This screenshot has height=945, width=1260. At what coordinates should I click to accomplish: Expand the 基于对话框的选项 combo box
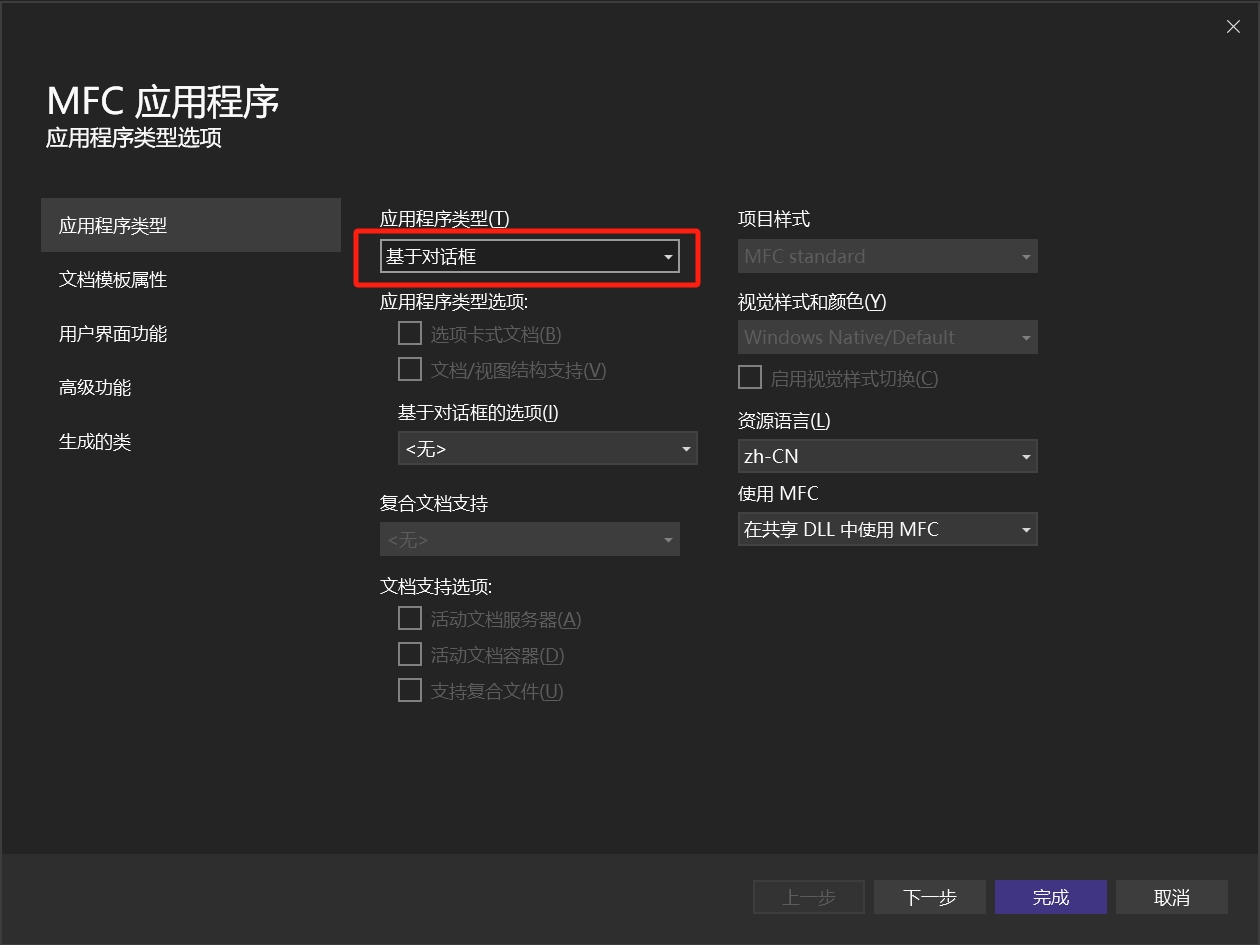547,450
